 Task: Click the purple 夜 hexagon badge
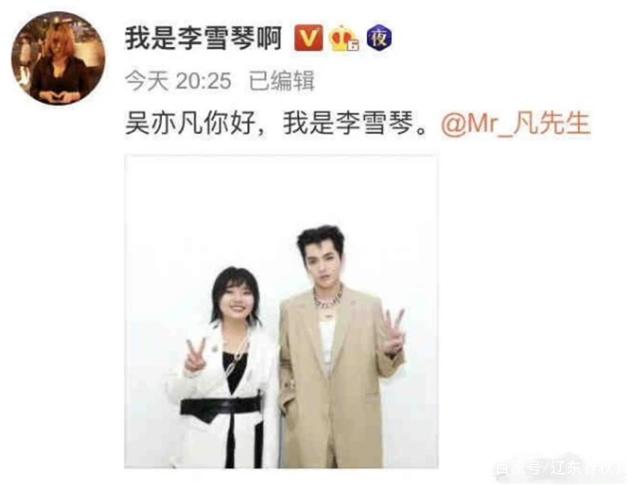(x=379, y=38)
